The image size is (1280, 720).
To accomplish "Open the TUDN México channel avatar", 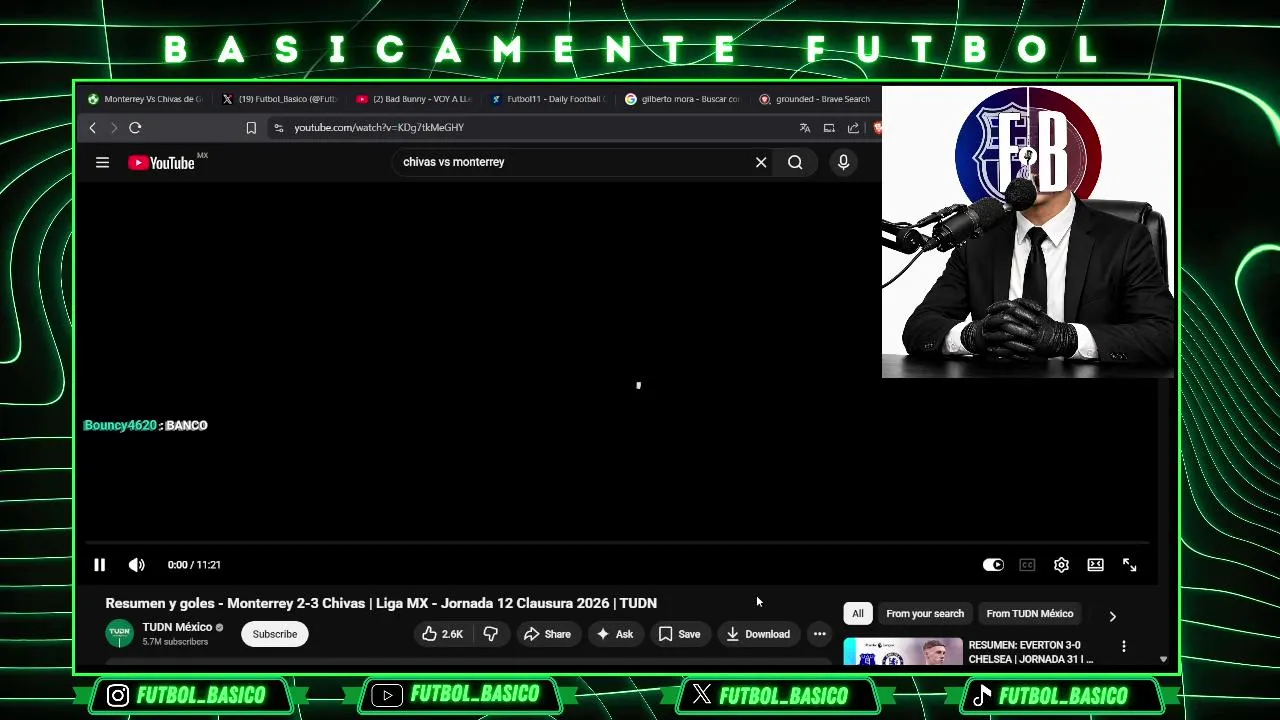I will (x=120, y=634).
